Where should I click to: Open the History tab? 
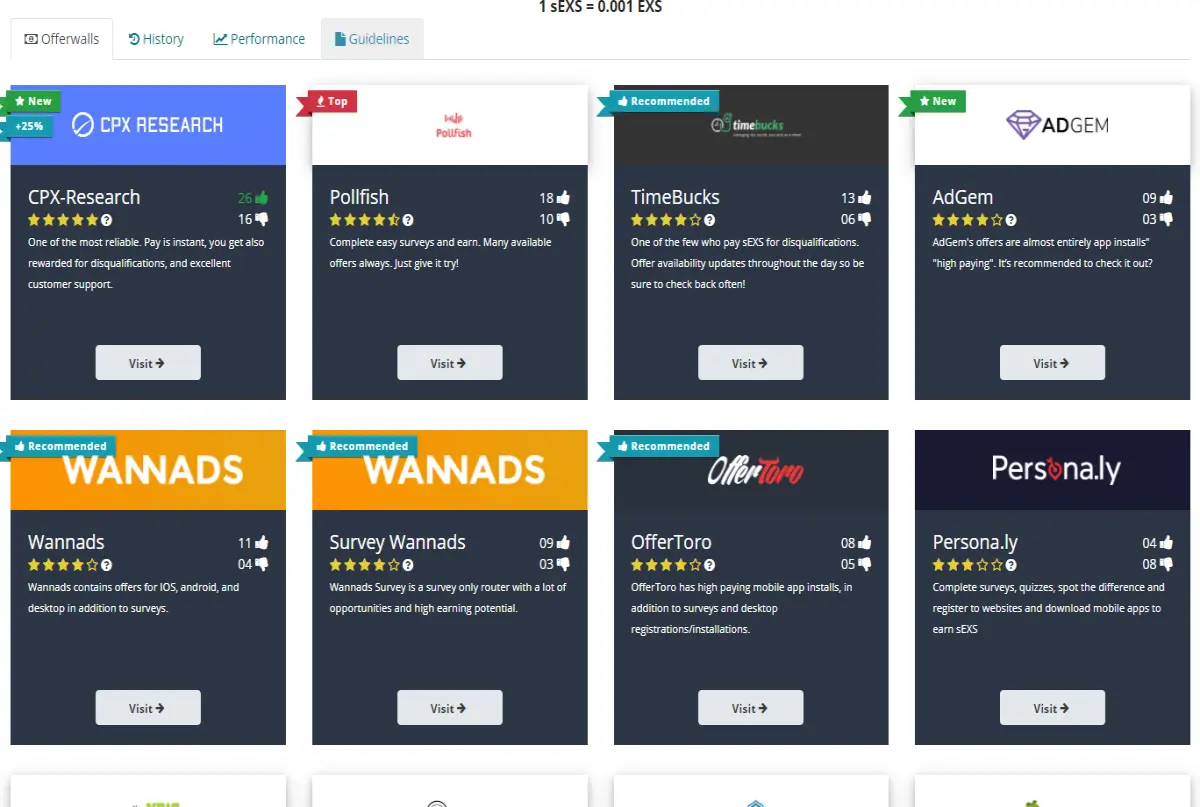coord(157,39)
